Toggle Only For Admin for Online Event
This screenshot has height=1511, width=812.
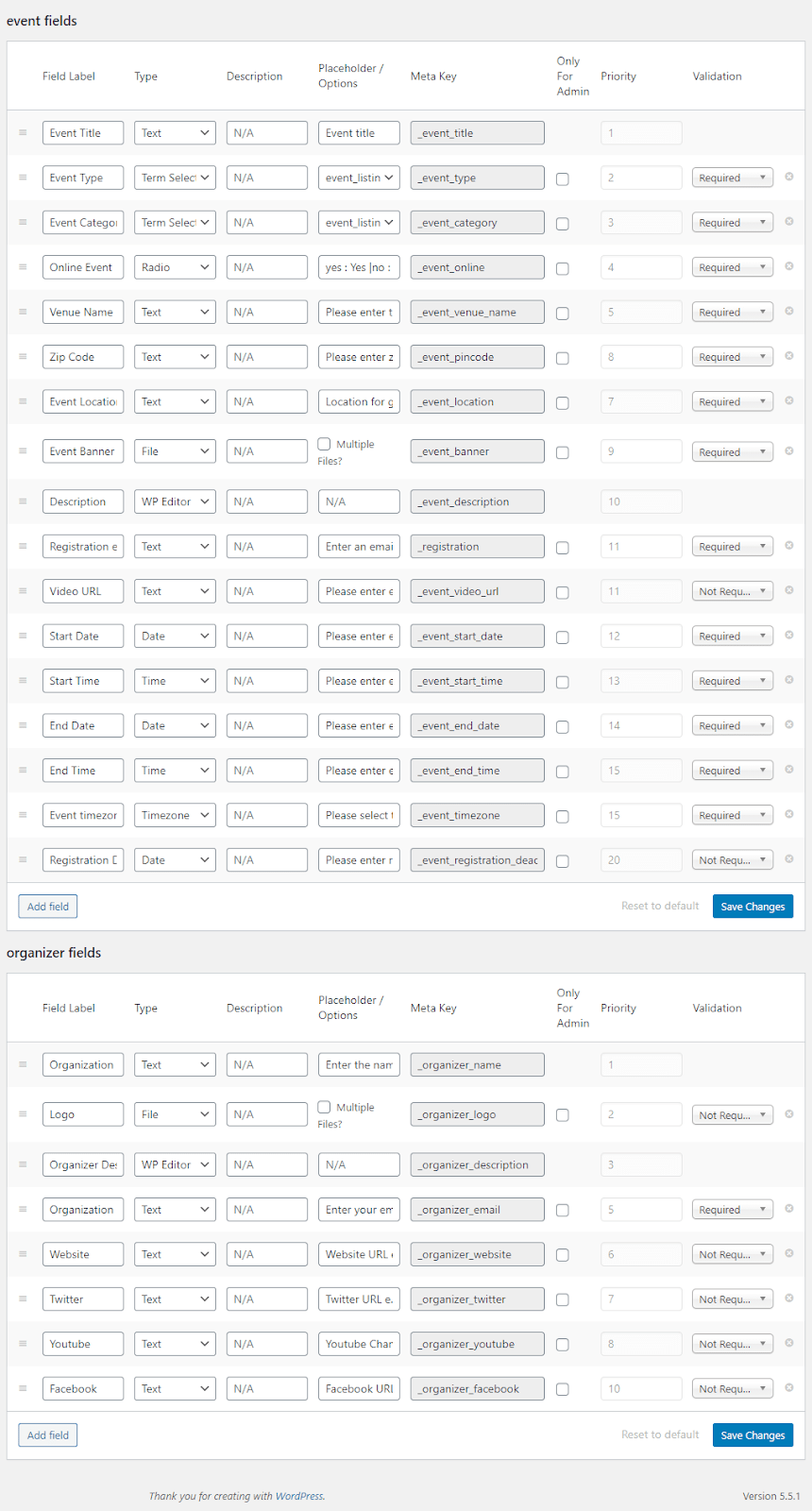click(x=563, y=268)
